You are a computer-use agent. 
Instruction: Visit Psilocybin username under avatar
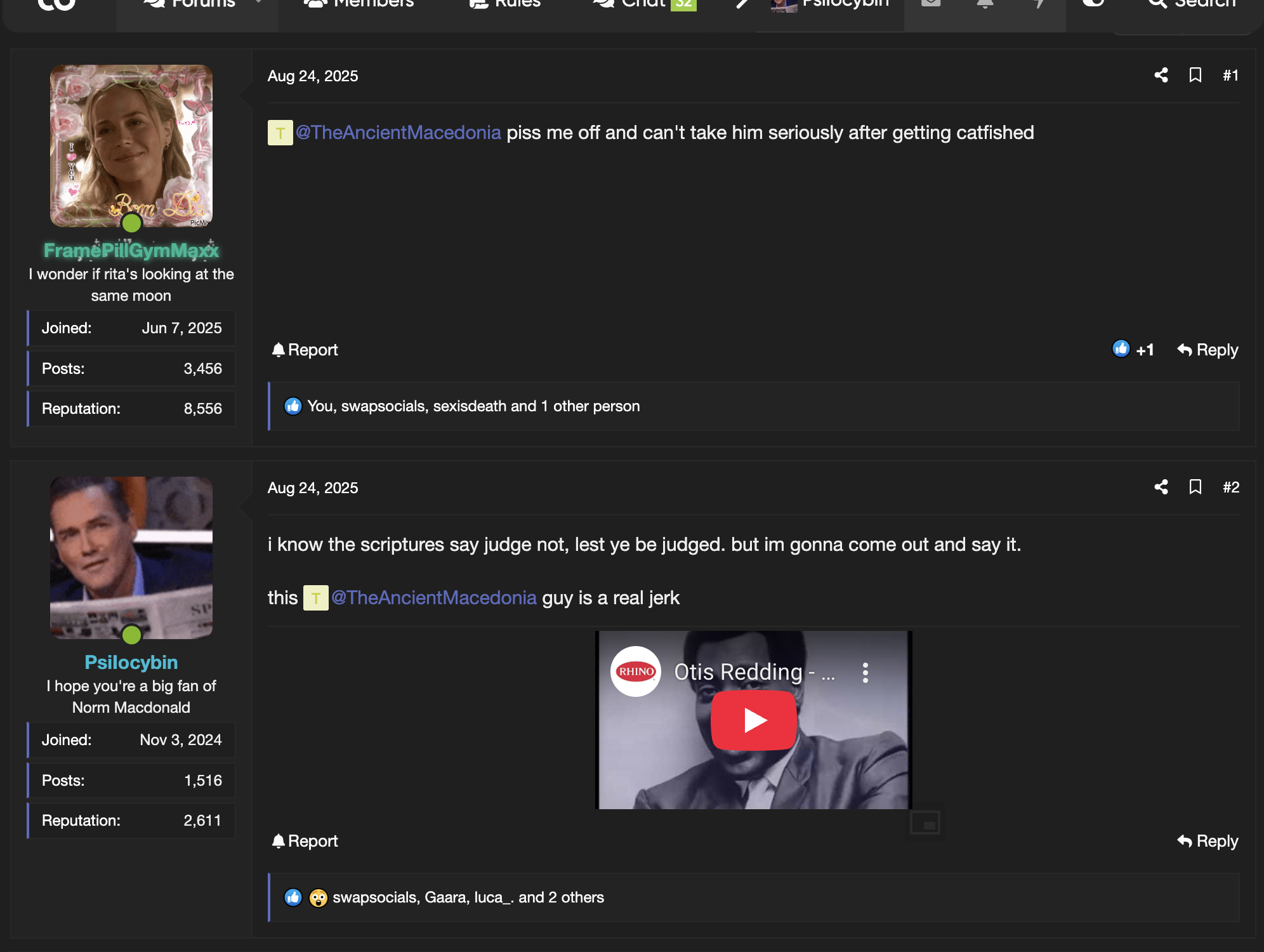[131, 663]
